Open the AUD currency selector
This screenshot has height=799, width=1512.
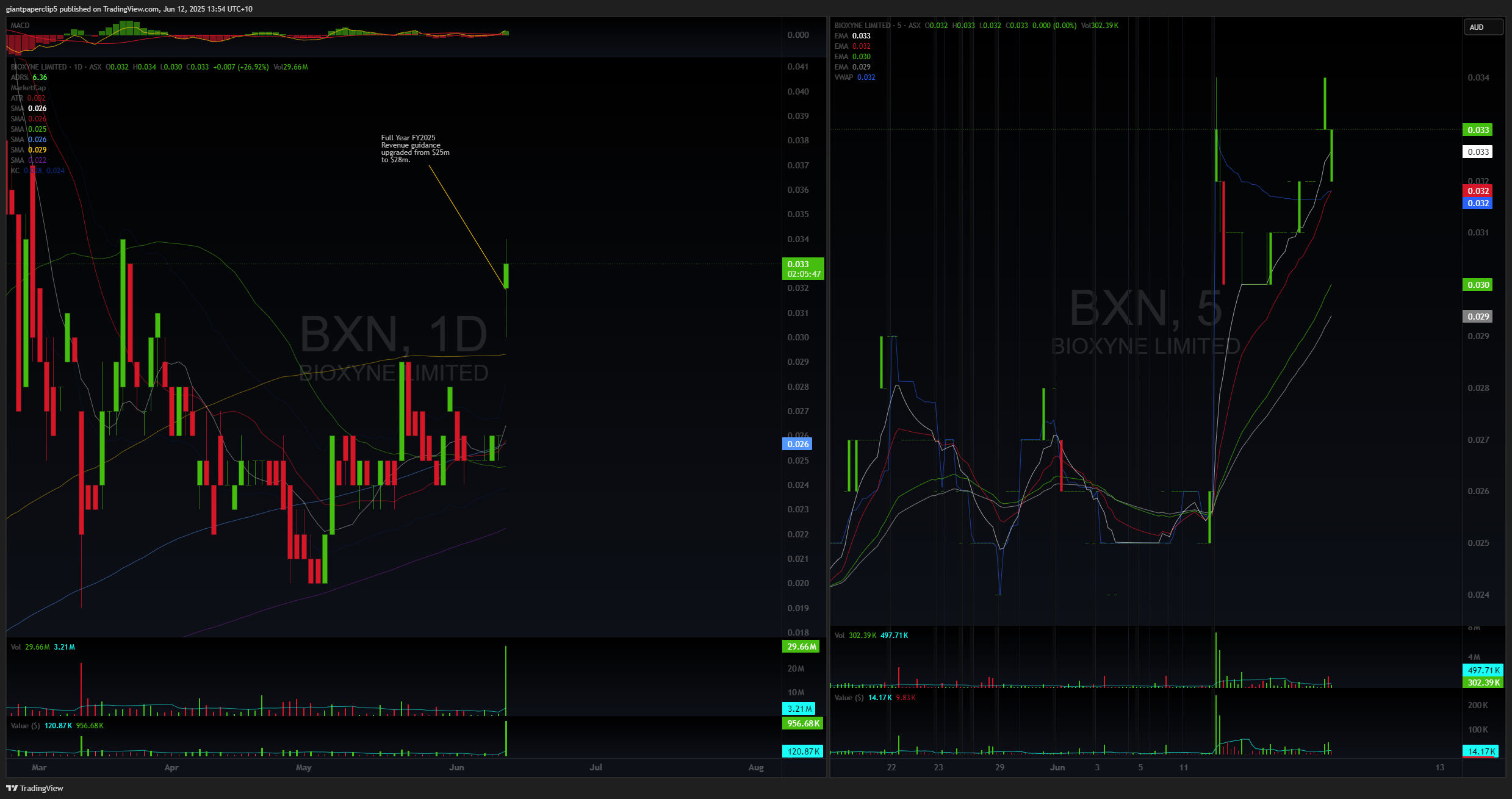click(1483, 27)
